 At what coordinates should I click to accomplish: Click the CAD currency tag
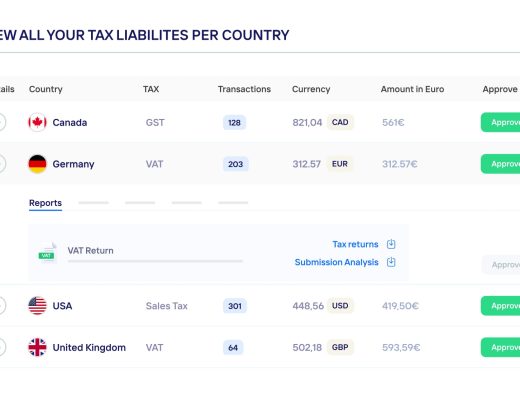tap(340, 122)
